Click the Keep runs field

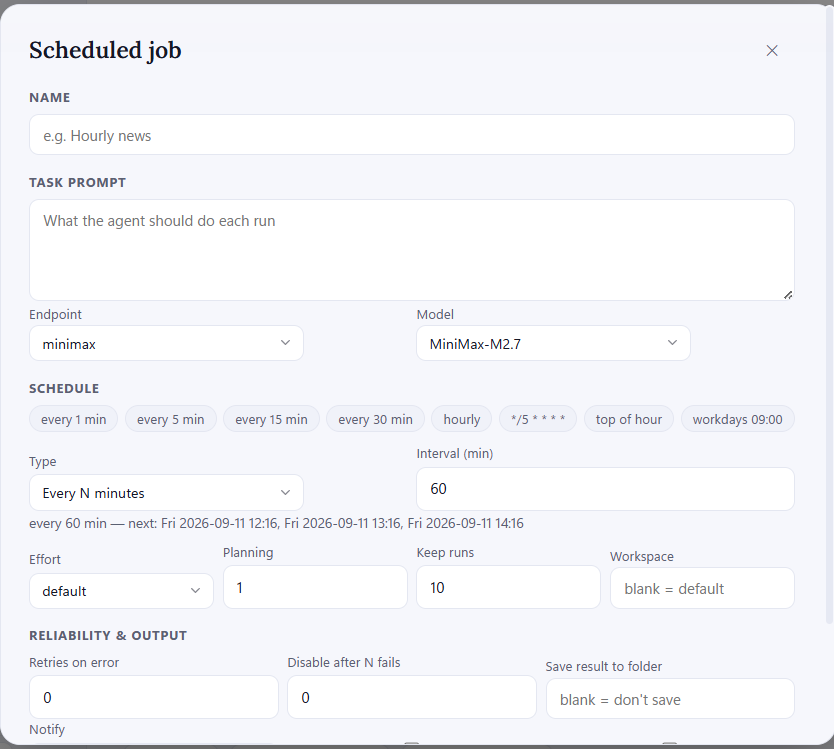tap(508, 587)
